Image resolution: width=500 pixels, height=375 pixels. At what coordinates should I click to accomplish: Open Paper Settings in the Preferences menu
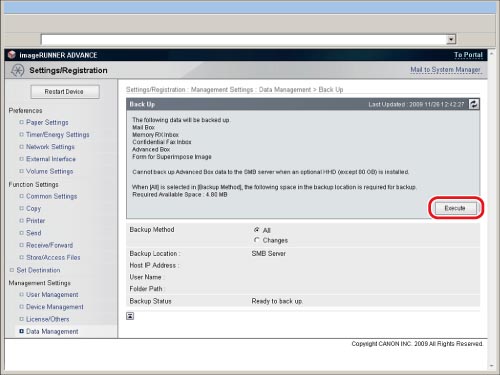click(47, 122)
